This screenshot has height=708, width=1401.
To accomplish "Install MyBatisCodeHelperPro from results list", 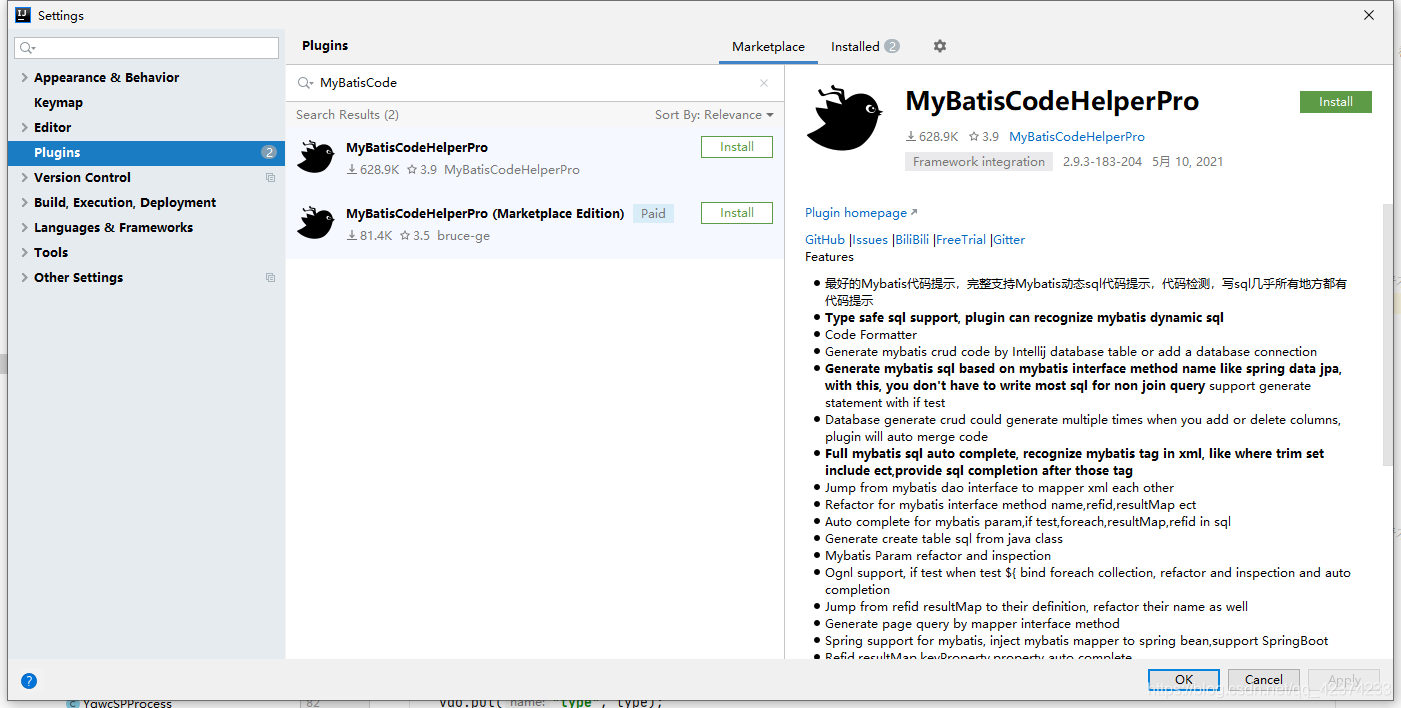I will (737, 147).
